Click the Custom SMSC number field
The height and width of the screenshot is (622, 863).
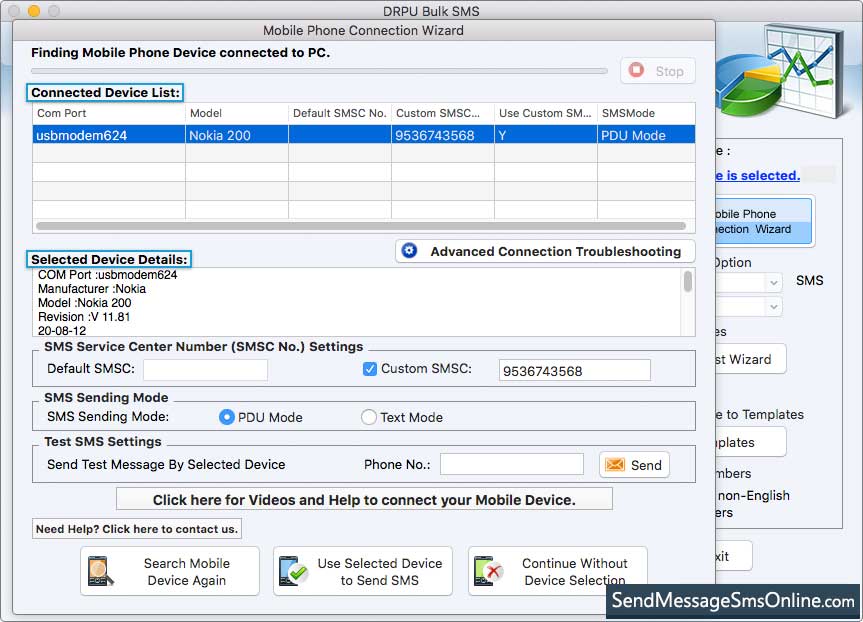[575, 370]
